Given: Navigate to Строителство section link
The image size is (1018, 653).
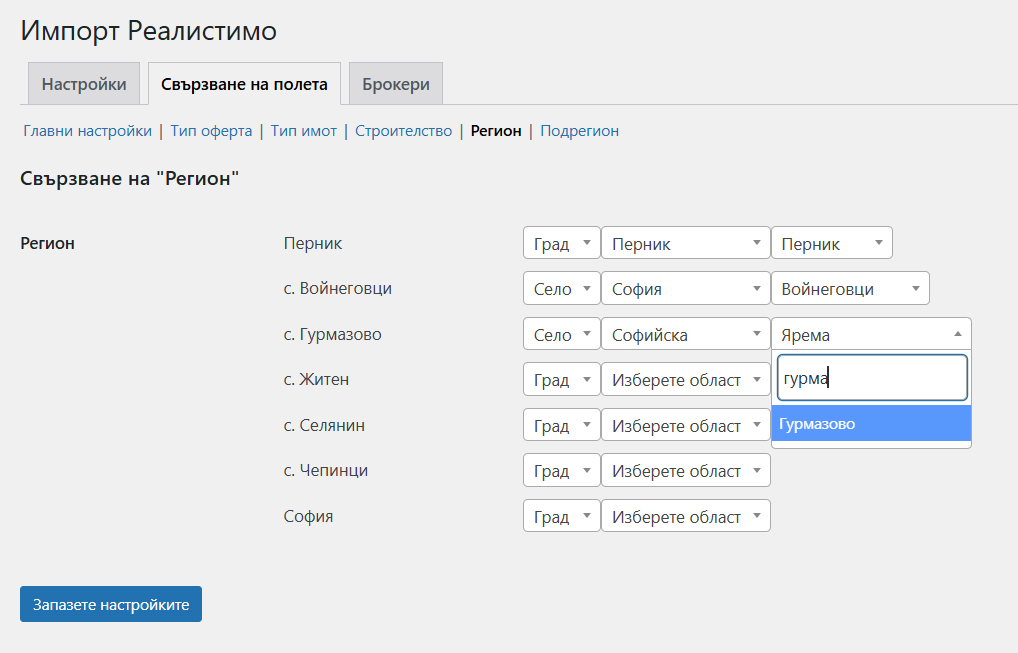Looking at the screenshot, I should coord(403,131).
